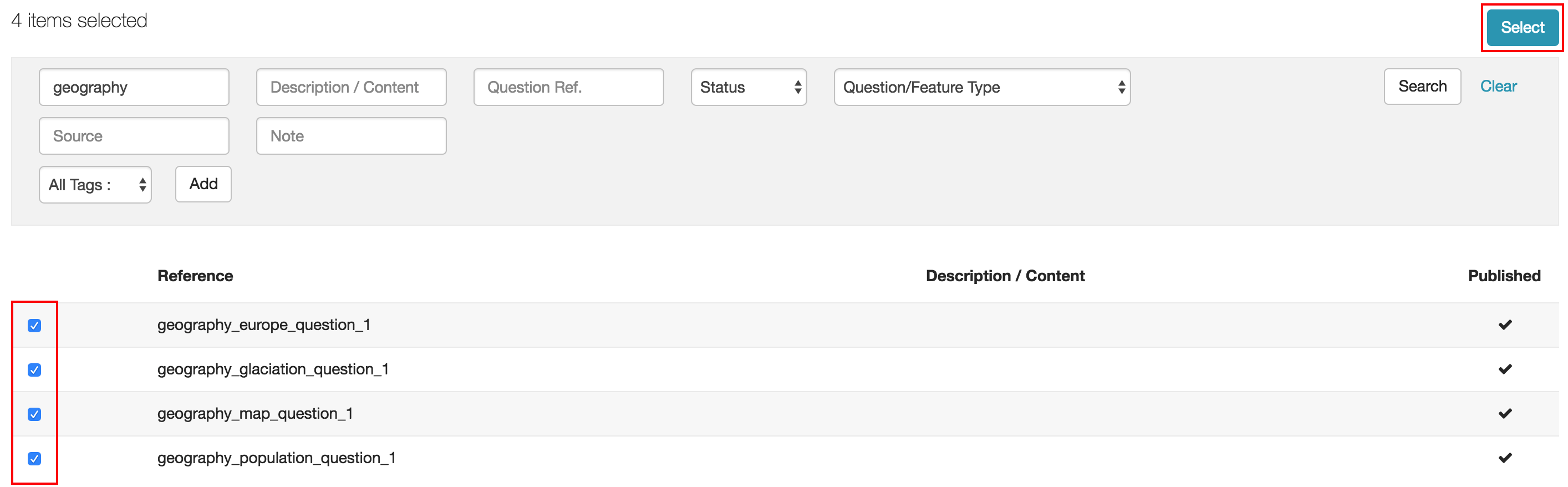
Task: Click the geography_glaciation_question_1 reference text
Action: click(273, 369)
